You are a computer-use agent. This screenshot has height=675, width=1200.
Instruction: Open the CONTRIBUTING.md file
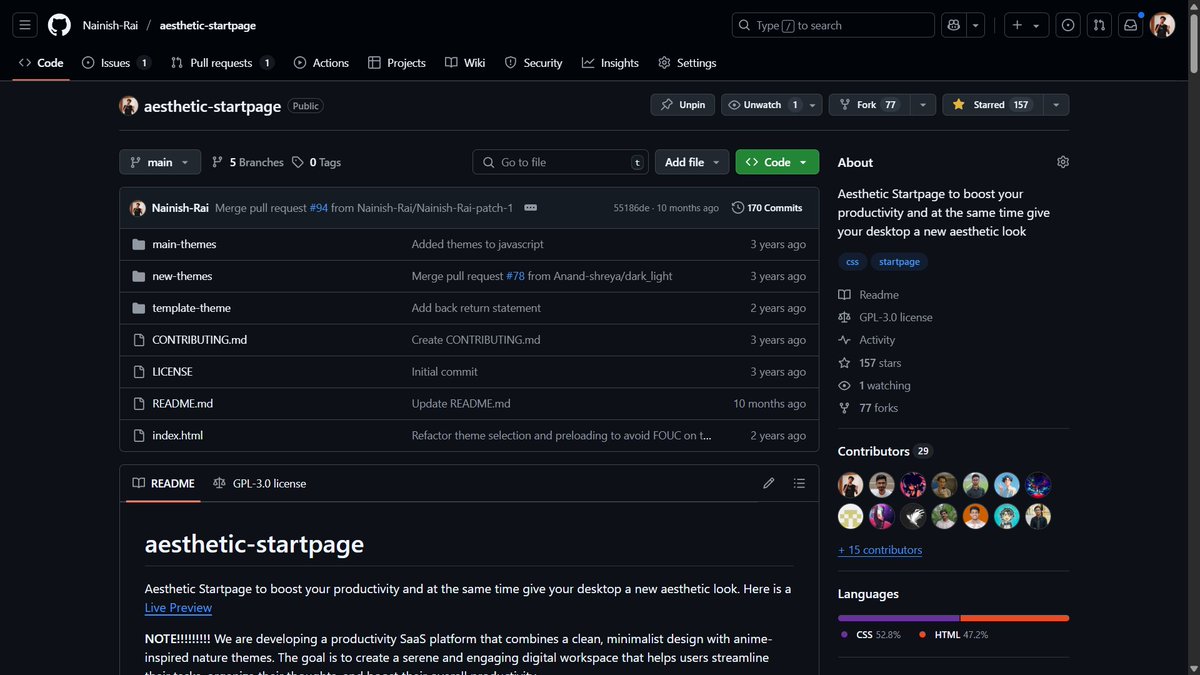(199, 340)
